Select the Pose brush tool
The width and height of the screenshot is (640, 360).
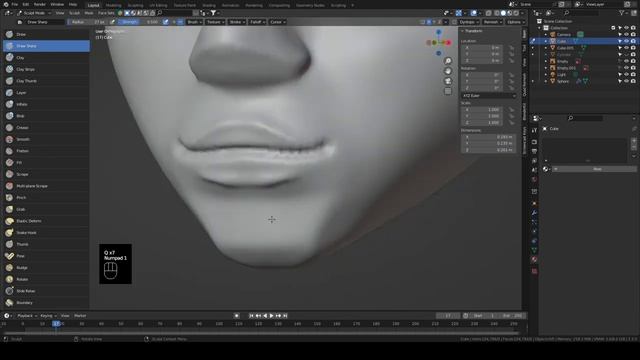click(46, 256)
